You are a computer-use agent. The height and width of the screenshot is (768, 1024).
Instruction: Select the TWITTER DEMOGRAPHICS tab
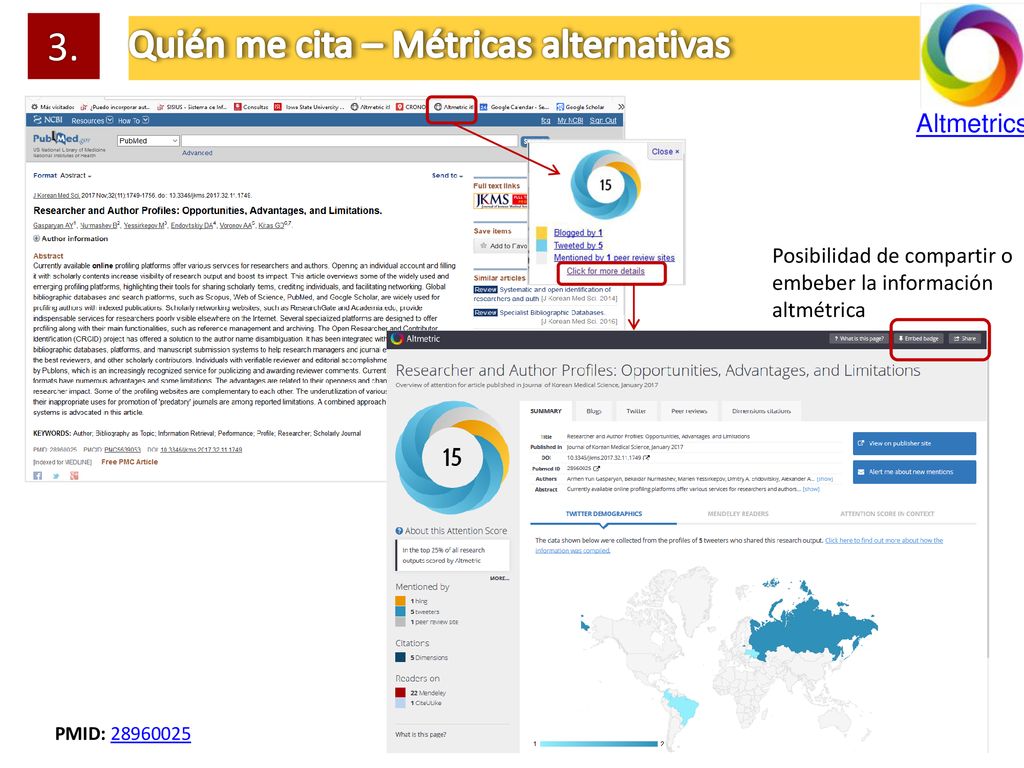(x=603, y=514)
